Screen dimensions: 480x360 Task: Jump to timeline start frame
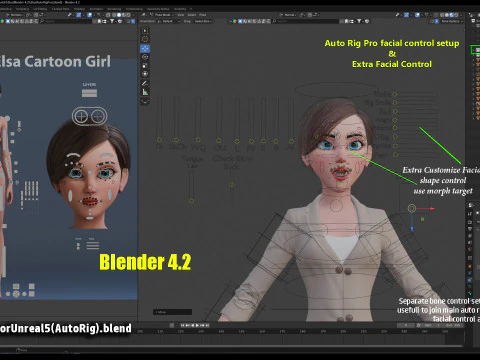(x=182, y=325)
